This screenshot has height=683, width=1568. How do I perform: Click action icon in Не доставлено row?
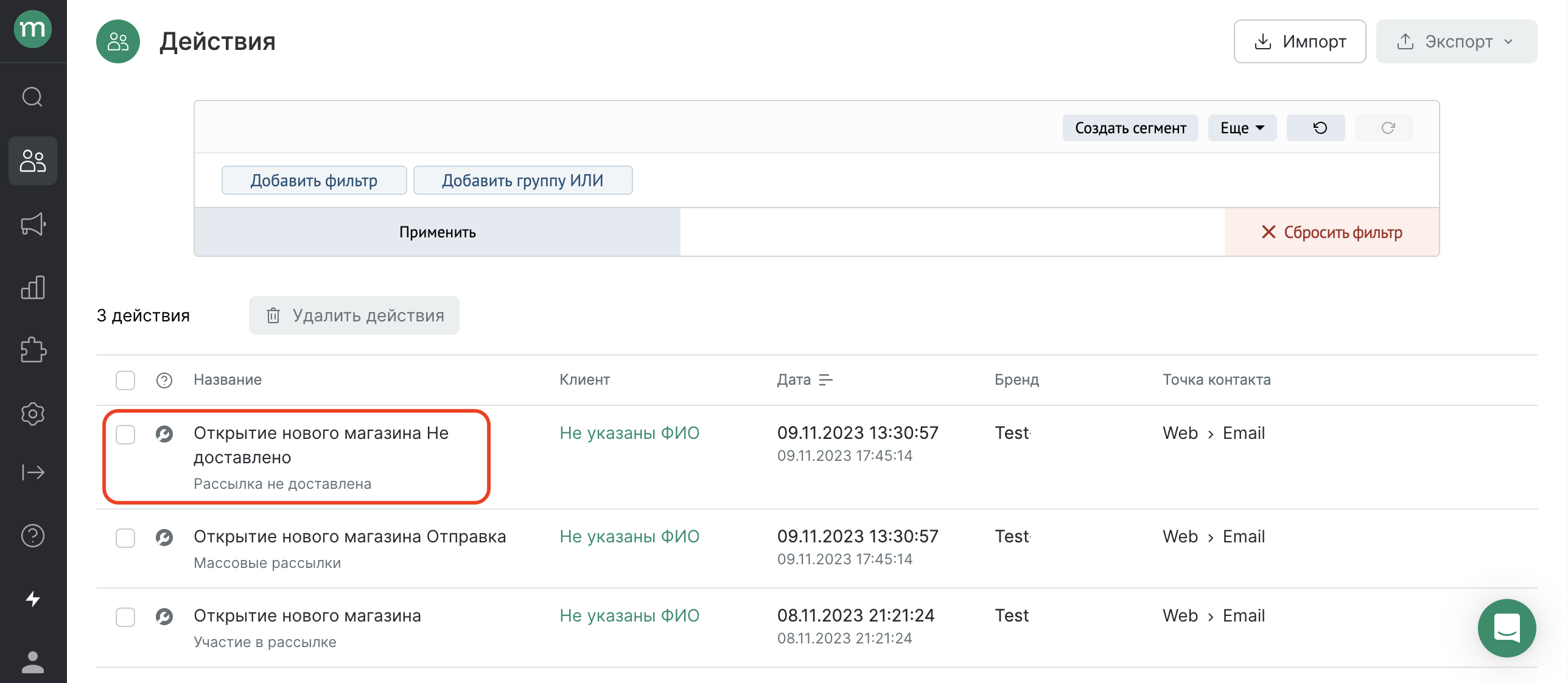coord(164,434)
